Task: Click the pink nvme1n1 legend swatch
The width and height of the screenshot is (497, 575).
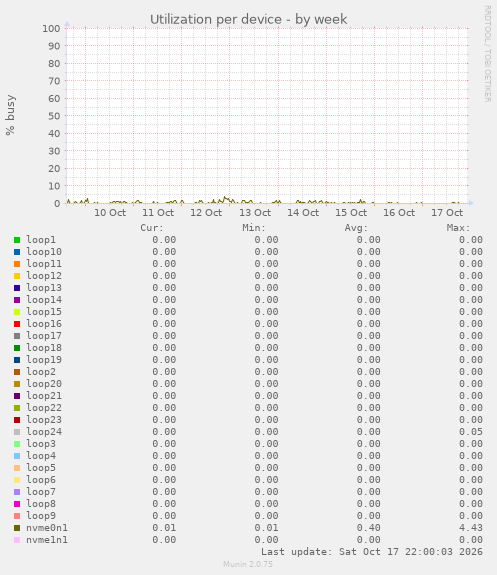Action: (x=17, y=540)
